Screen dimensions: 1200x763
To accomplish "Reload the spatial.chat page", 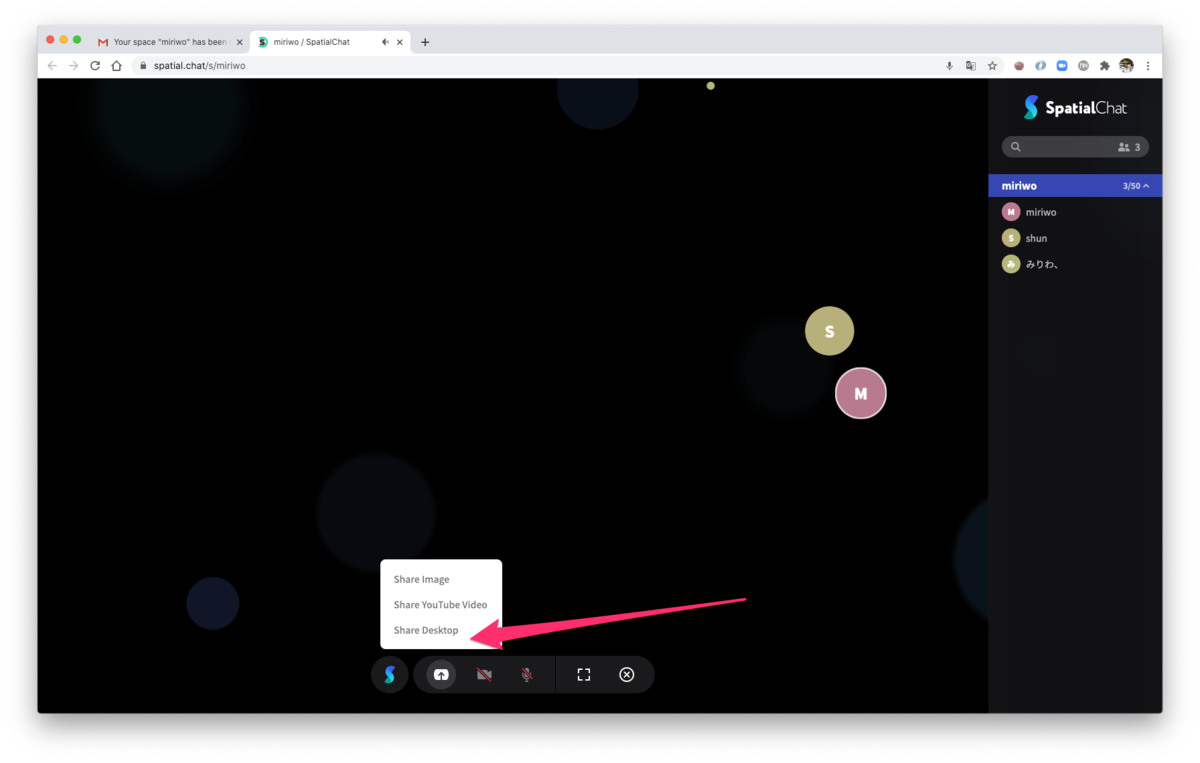I will [x=95, y=66].
